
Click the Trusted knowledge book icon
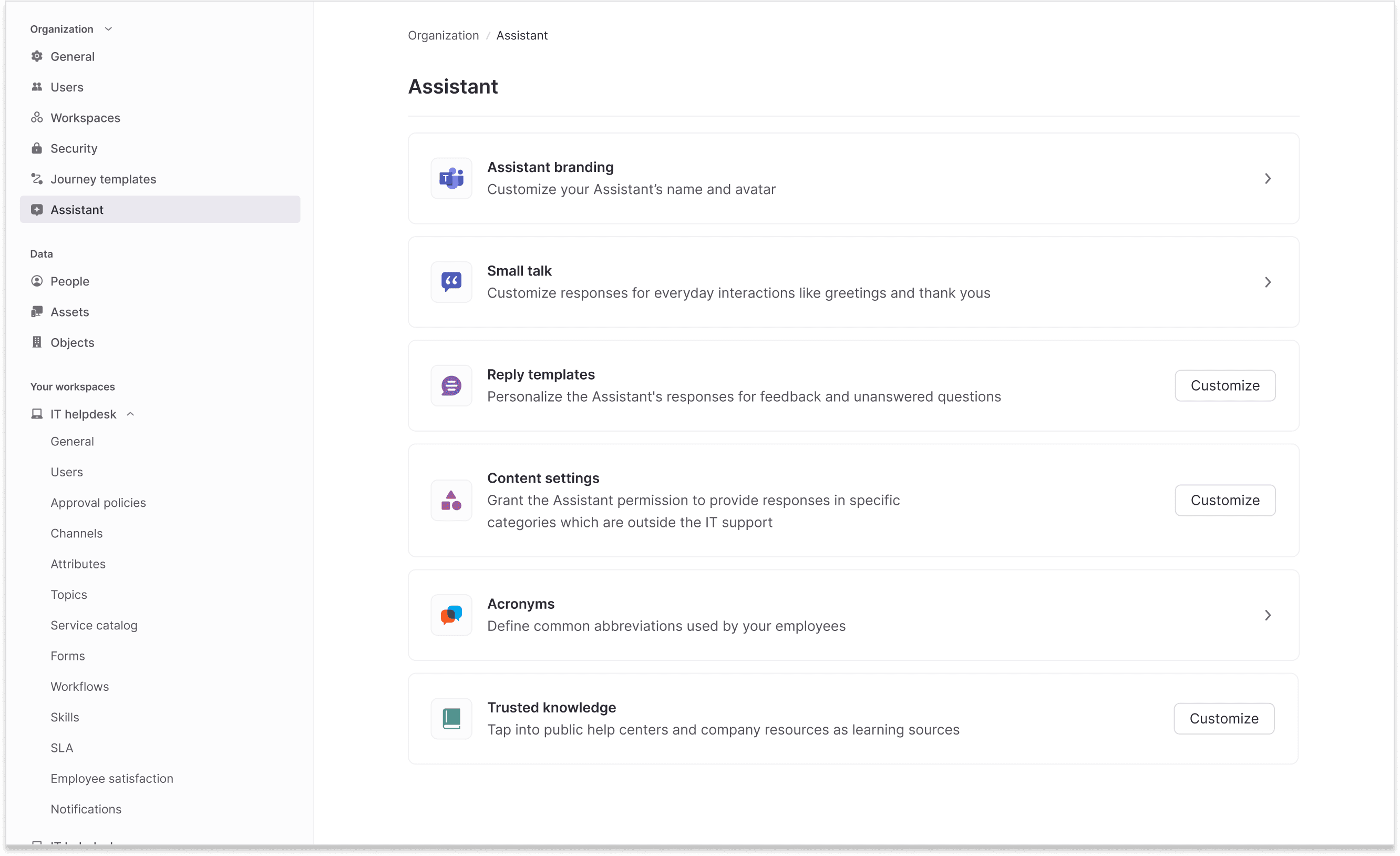(451, 718)
